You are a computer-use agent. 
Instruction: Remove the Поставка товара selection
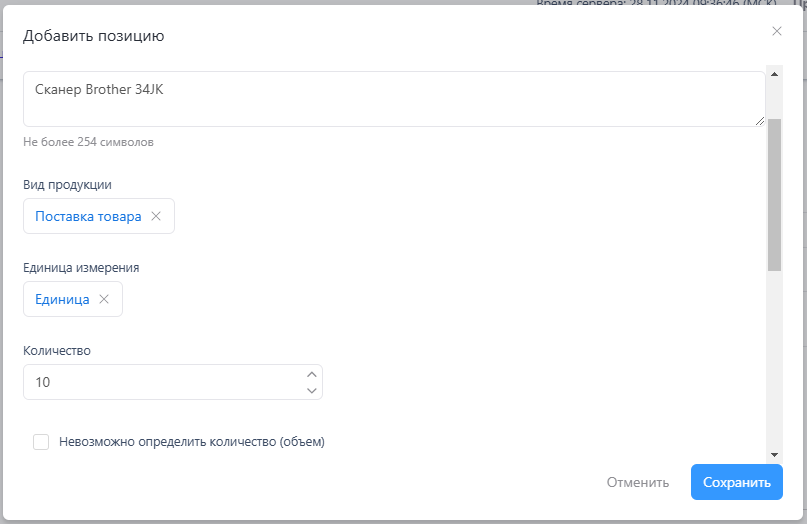(x=155, y=216)
